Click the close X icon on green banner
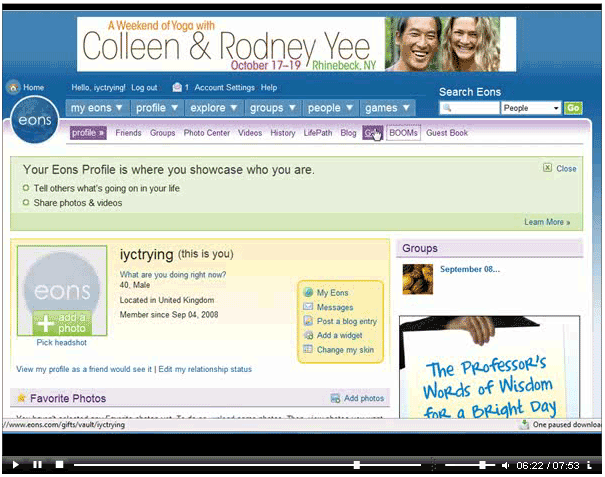The width and height of the screenshot is (605, 477). 547,168
